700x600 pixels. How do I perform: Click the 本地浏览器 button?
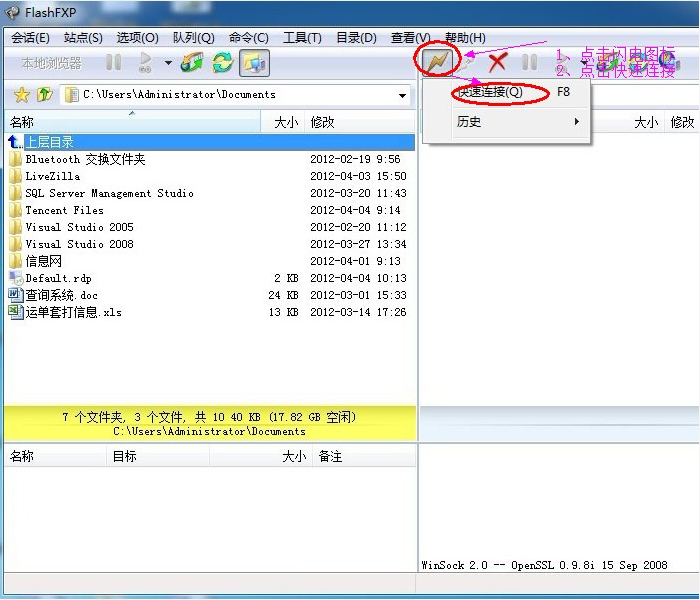pyautogui.click(x=52, y=63)
